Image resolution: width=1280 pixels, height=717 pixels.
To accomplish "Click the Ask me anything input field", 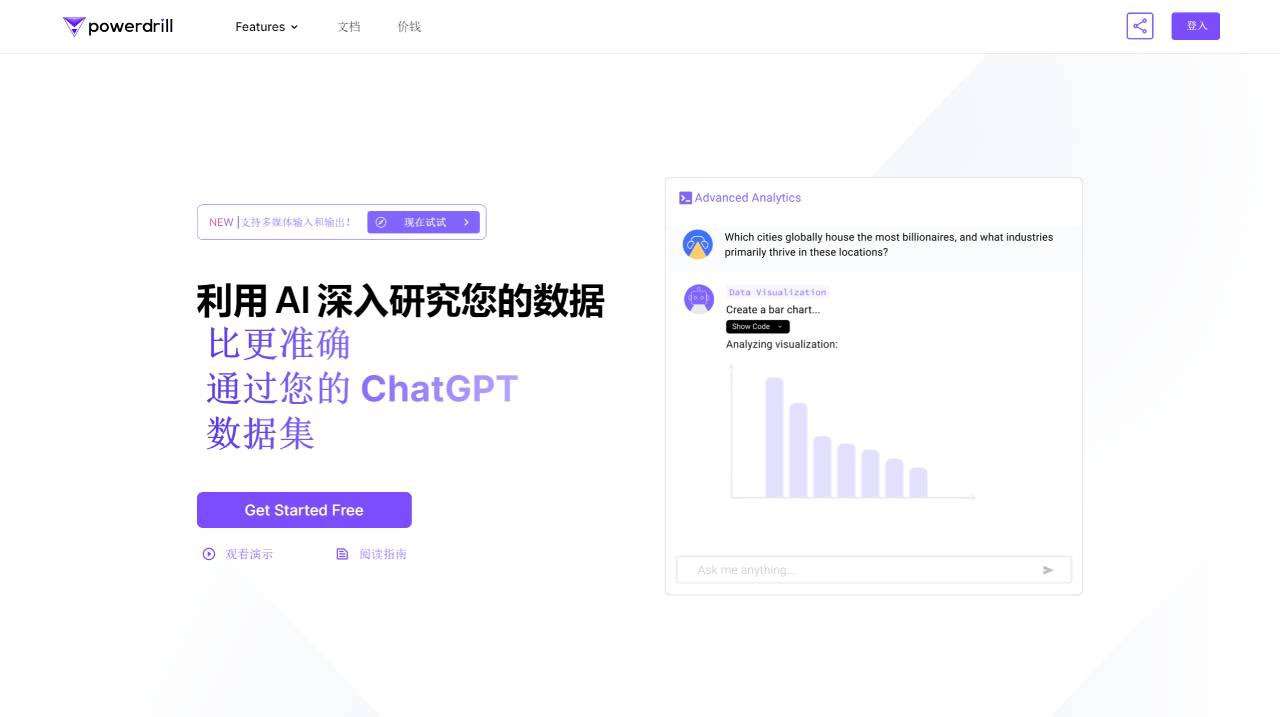I will (x=874, y=570).
